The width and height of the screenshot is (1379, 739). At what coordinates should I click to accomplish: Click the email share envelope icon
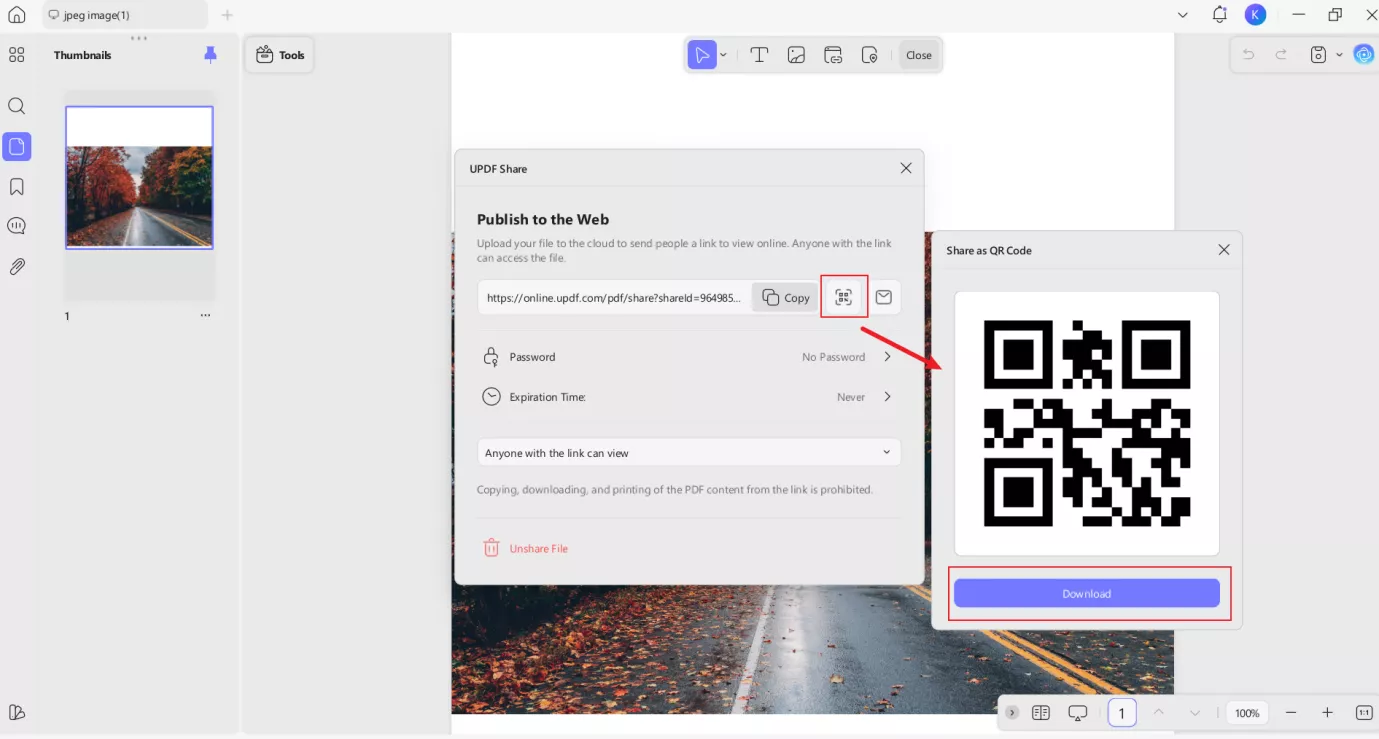[884, 297]
